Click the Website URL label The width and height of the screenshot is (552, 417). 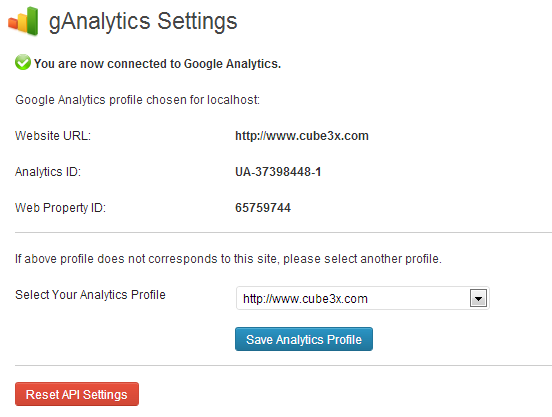tap(53, 136)
